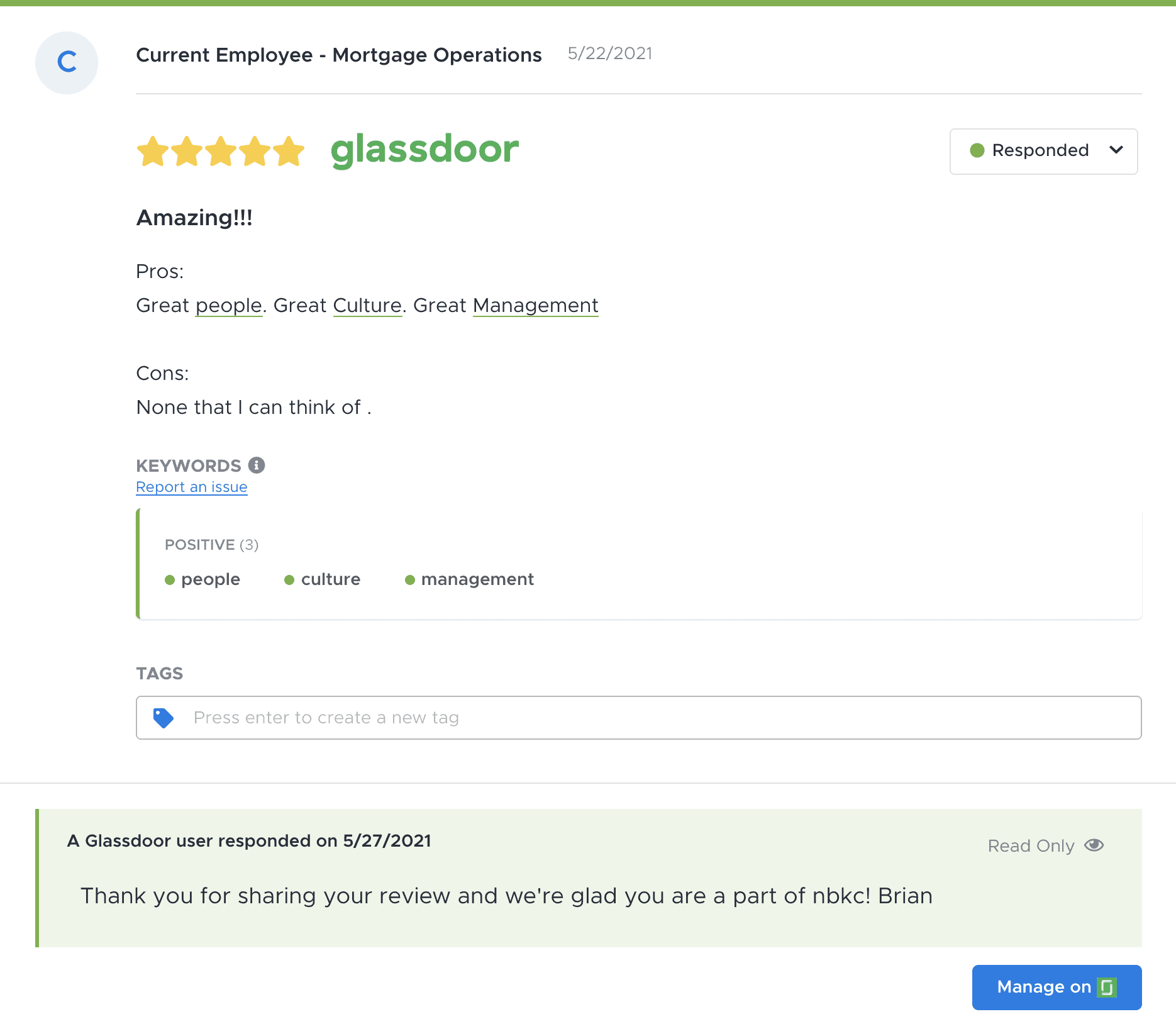Click the Amazing!!! review title

(194, 218)
